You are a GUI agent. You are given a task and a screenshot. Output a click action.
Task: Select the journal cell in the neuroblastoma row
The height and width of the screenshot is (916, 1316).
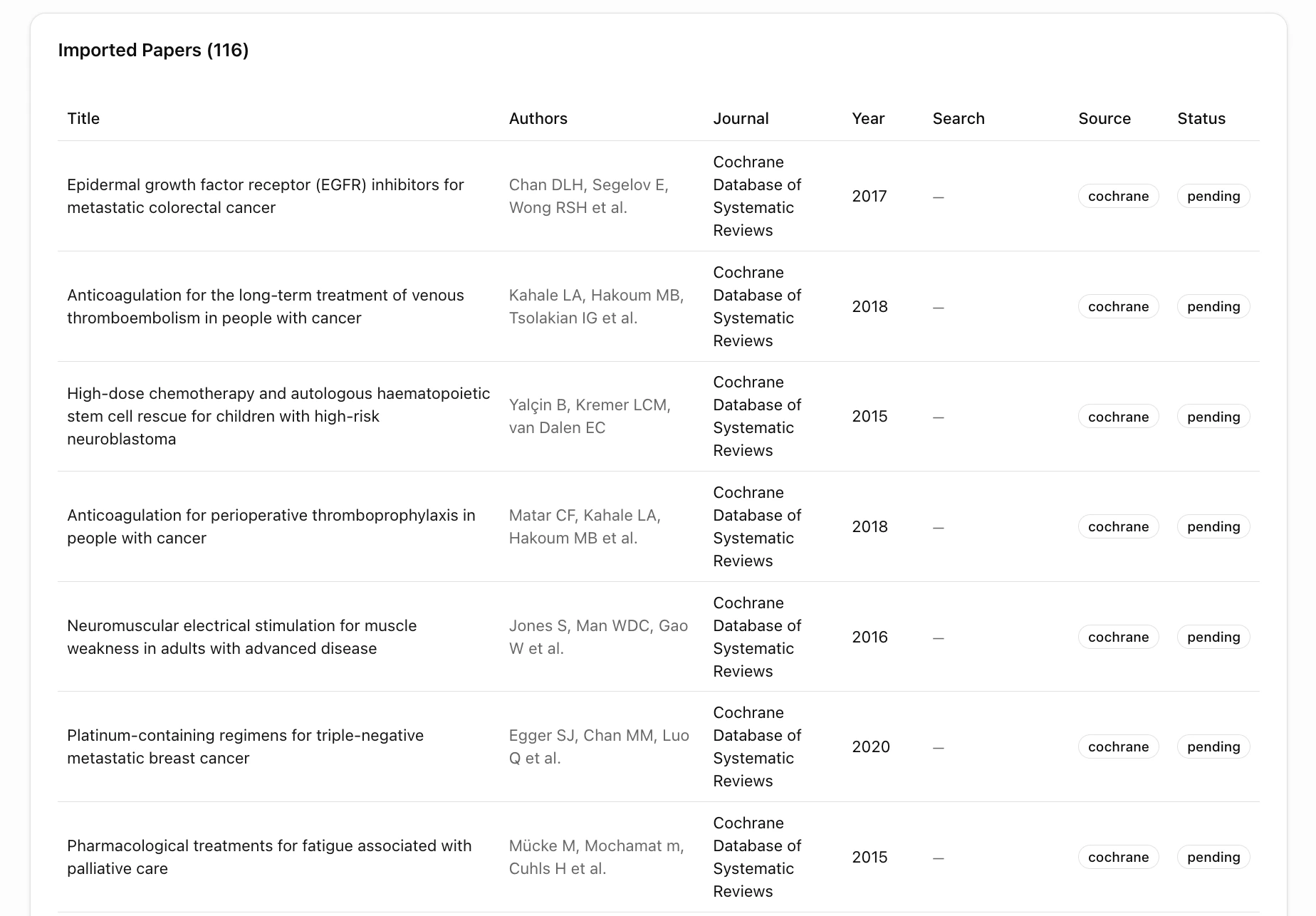pos(757,416)
